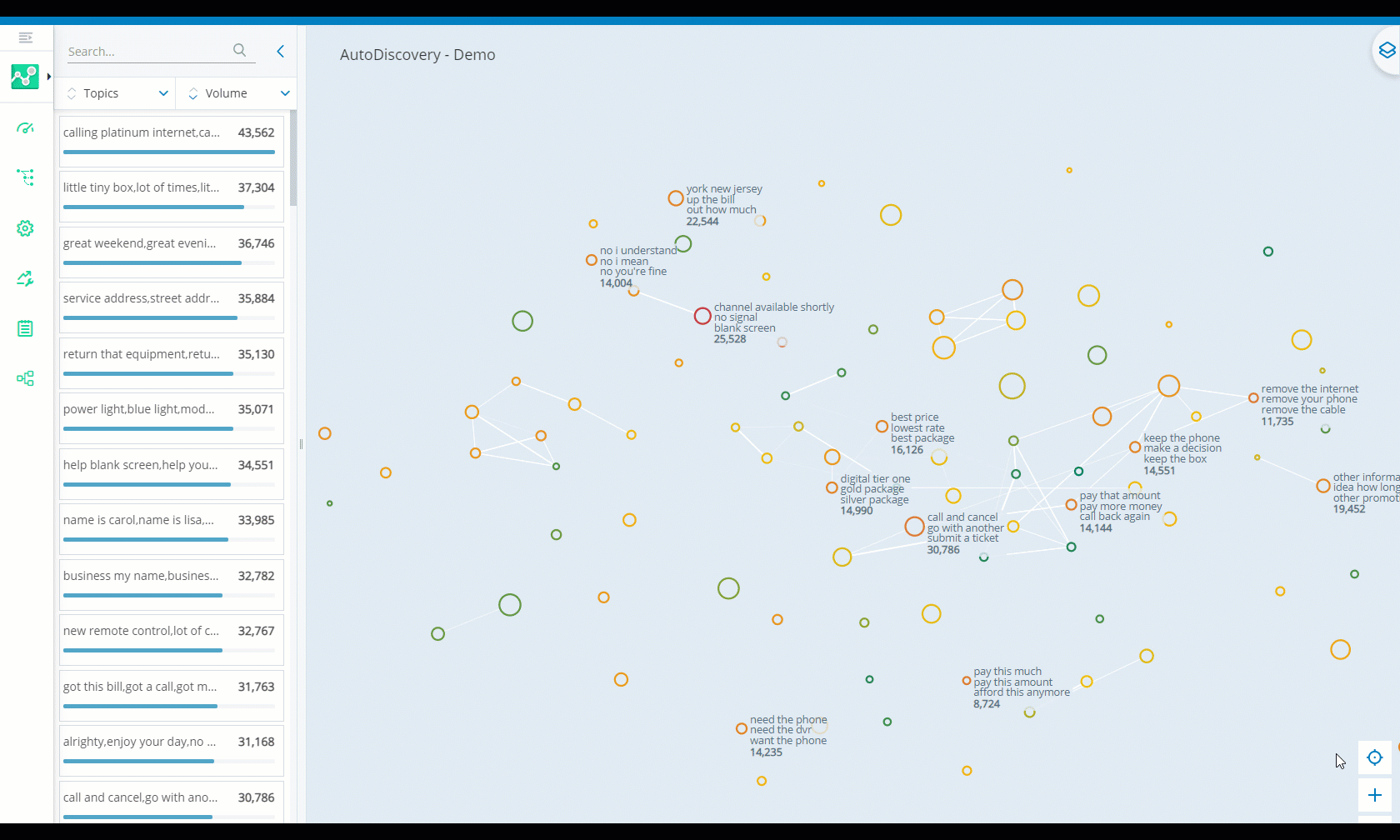The width and height of the screenshot is (1400, 840).
Task: Click the red 'channel available shortly' node
Action: (702, 316)
